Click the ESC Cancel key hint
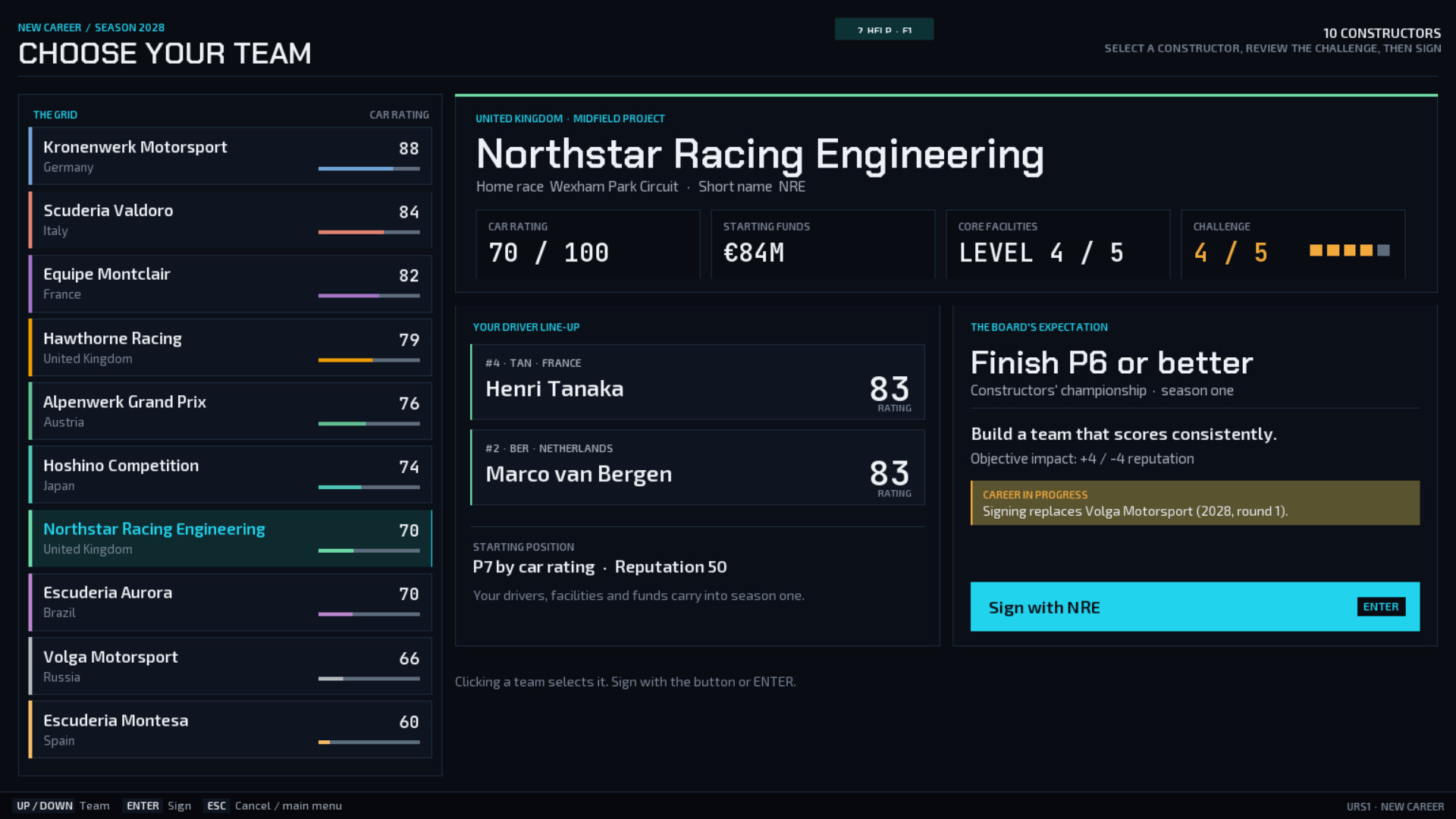This screenshot has width=1456, height=819. (274, 805)
